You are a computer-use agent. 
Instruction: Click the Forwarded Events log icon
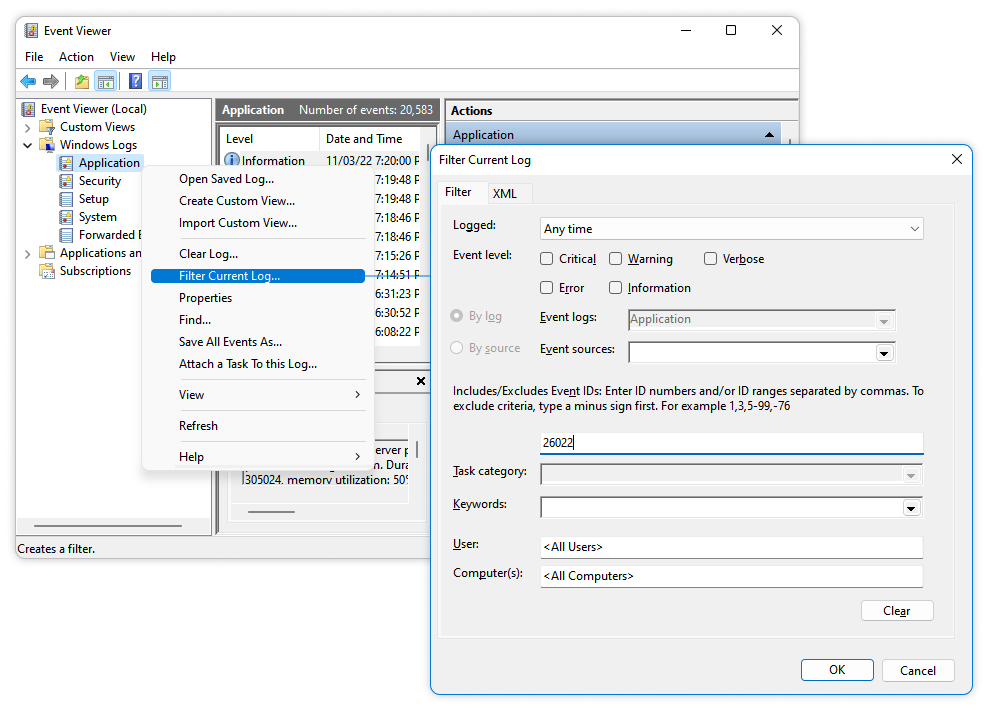(x=66, y=235)
